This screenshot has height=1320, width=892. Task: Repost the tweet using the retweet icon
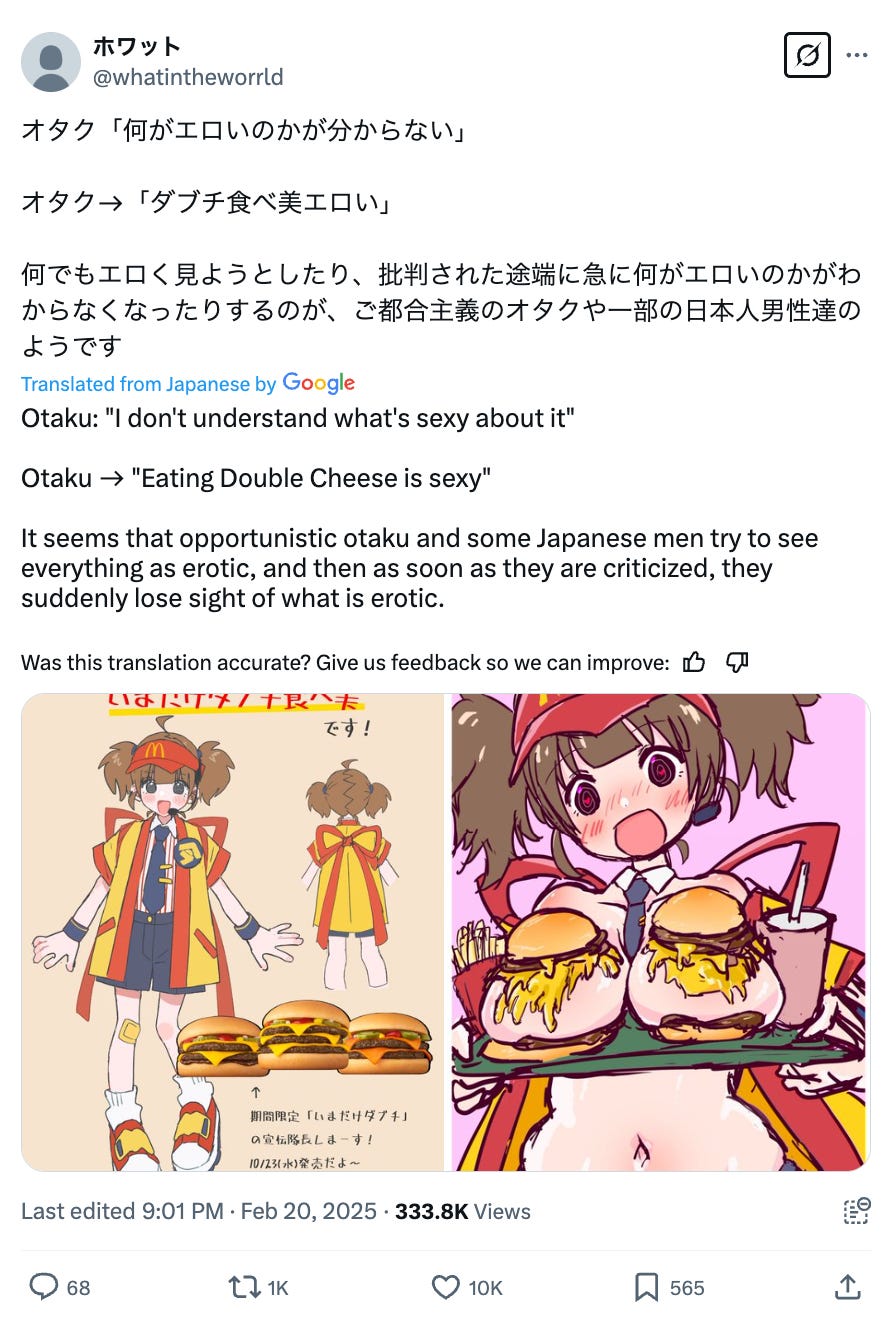point(244,1286)
